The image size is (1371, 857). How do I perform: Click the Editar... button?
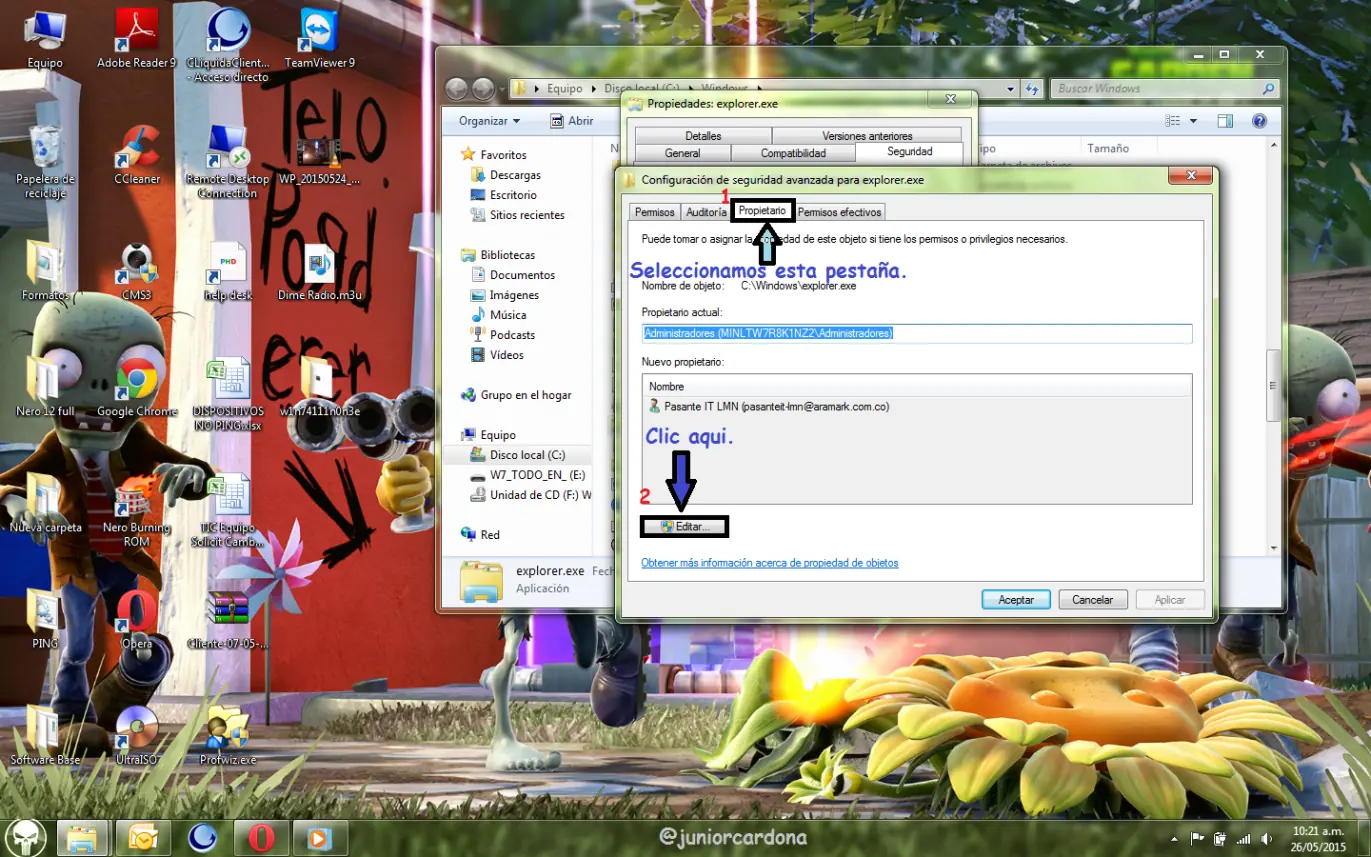[684, 526]
